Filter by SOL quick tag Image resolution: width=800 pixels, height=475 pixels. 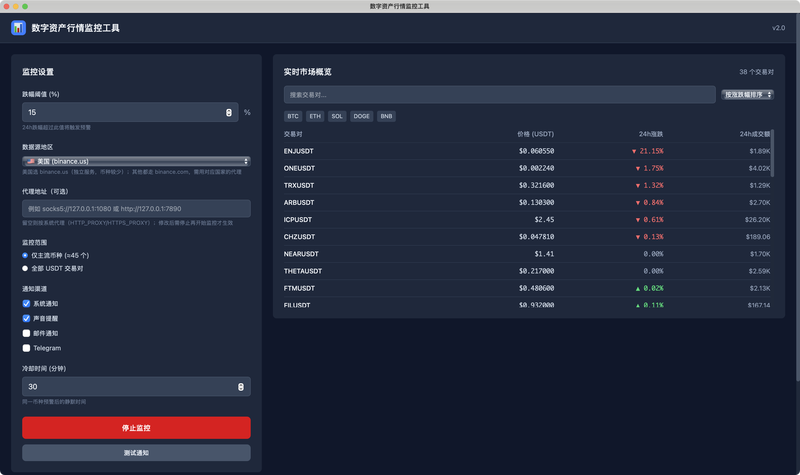click(x=337, y=116)
